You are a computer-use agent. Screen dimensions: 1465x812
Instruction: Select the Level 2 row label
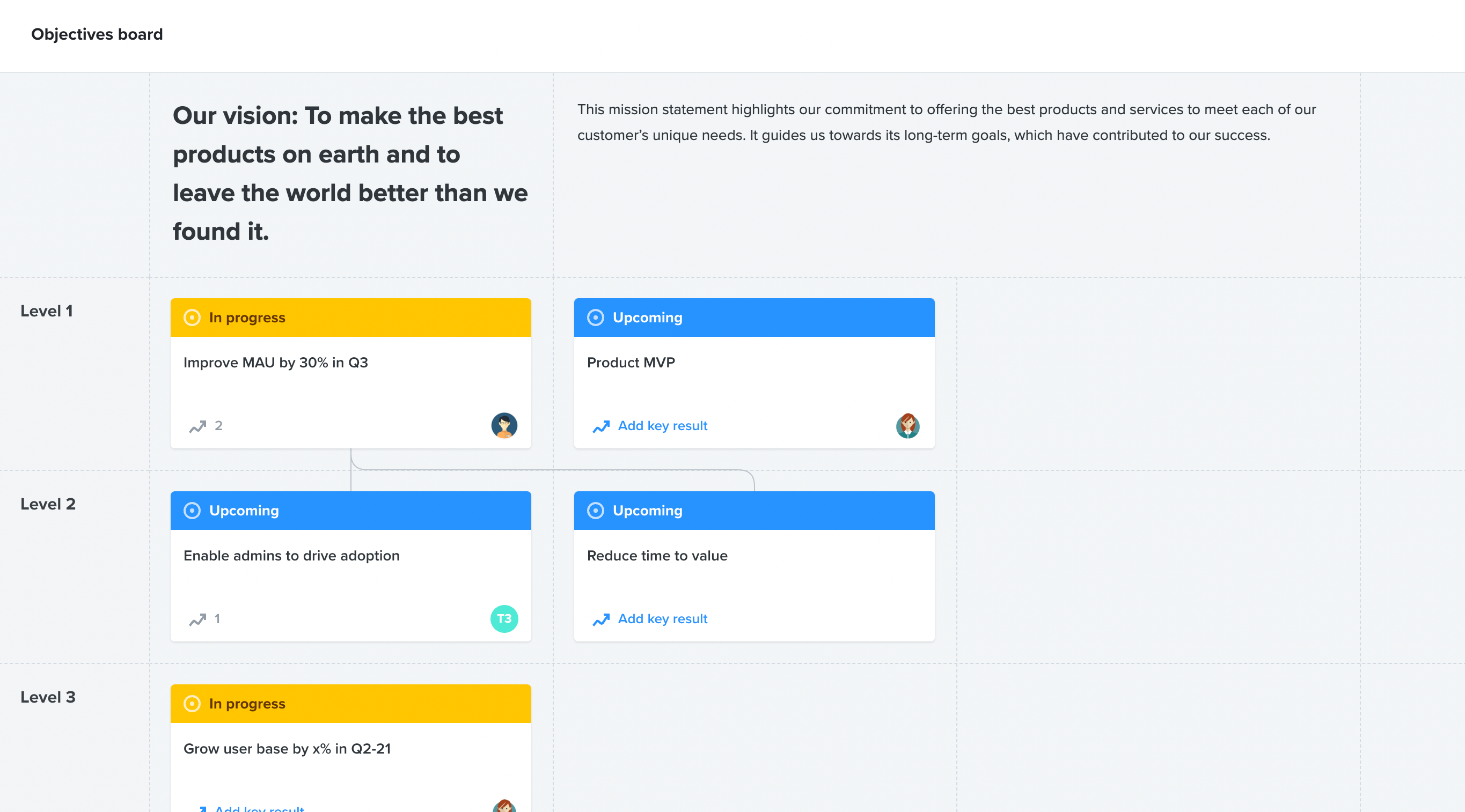48,505
